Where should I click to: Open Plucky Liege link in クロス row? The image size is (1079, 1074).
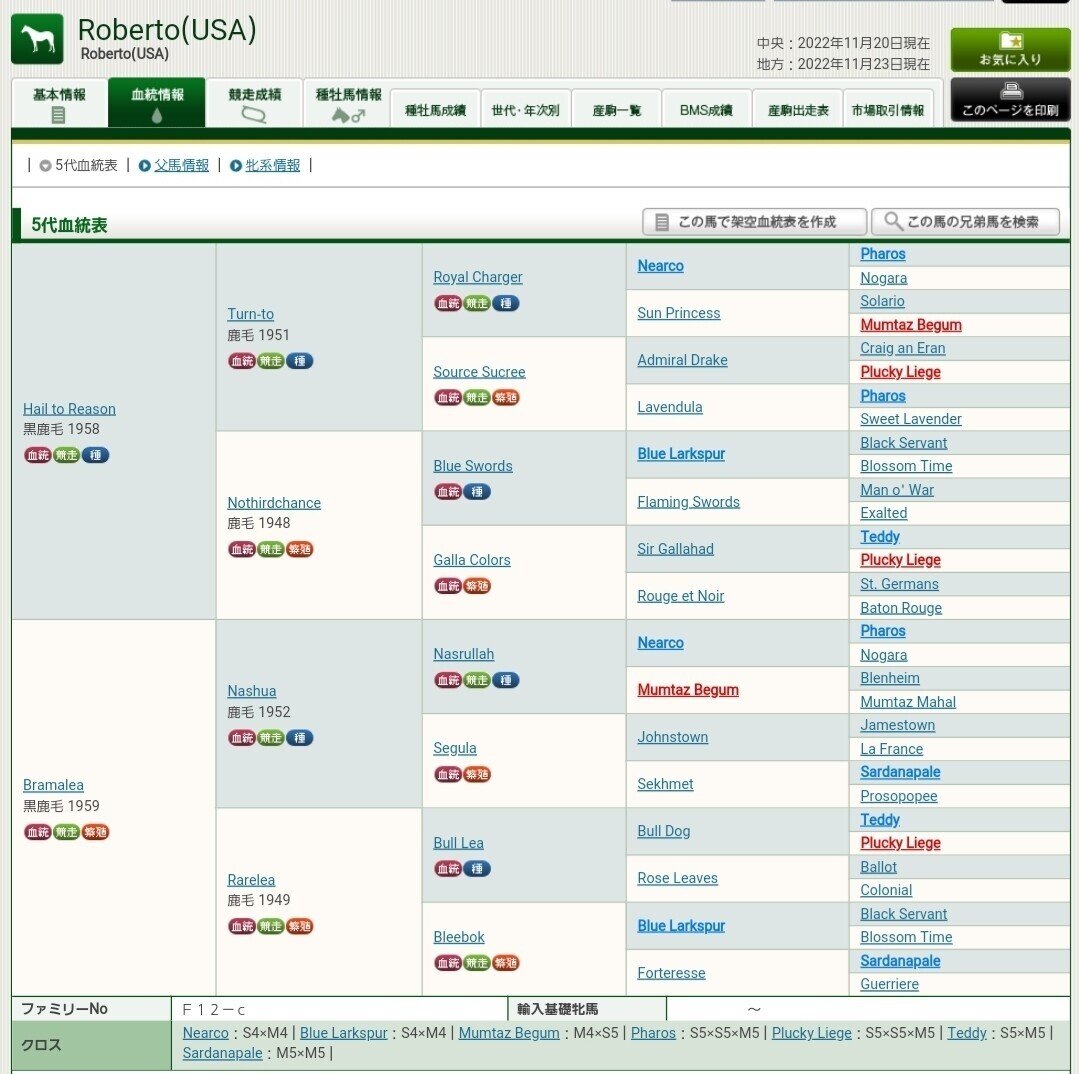point(811,1033)
